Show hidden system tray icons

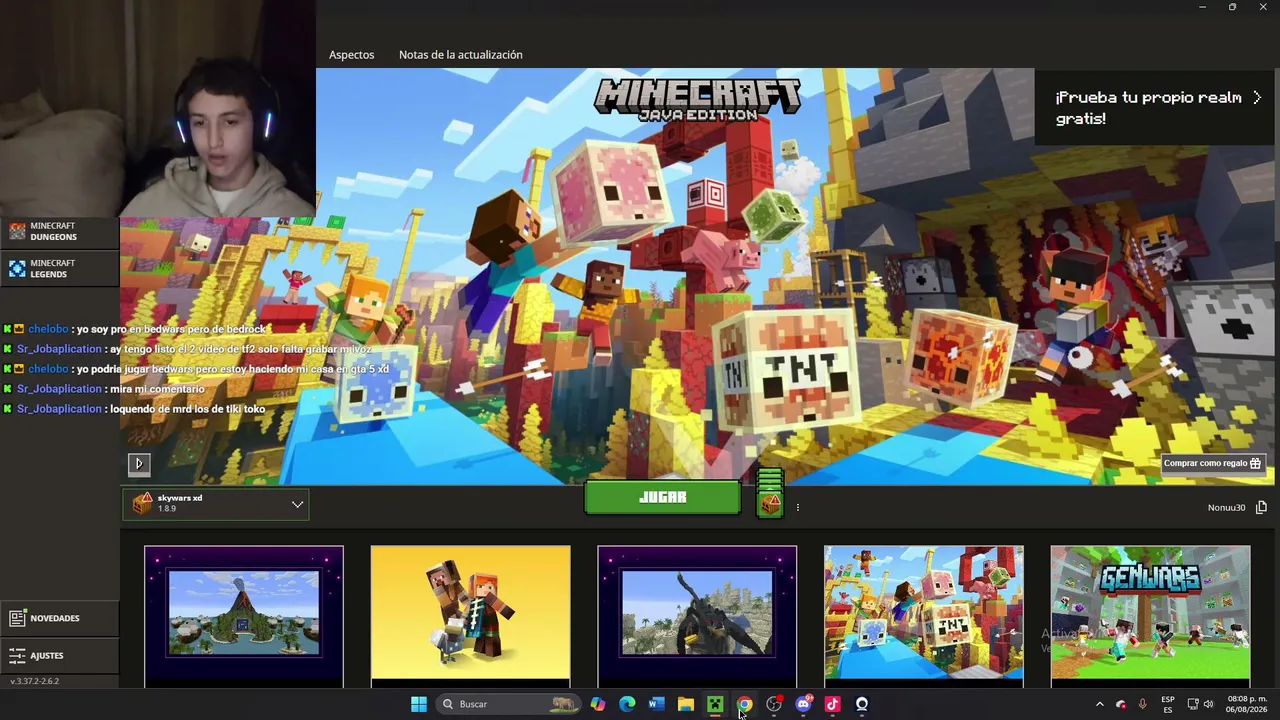point(1100,704)
